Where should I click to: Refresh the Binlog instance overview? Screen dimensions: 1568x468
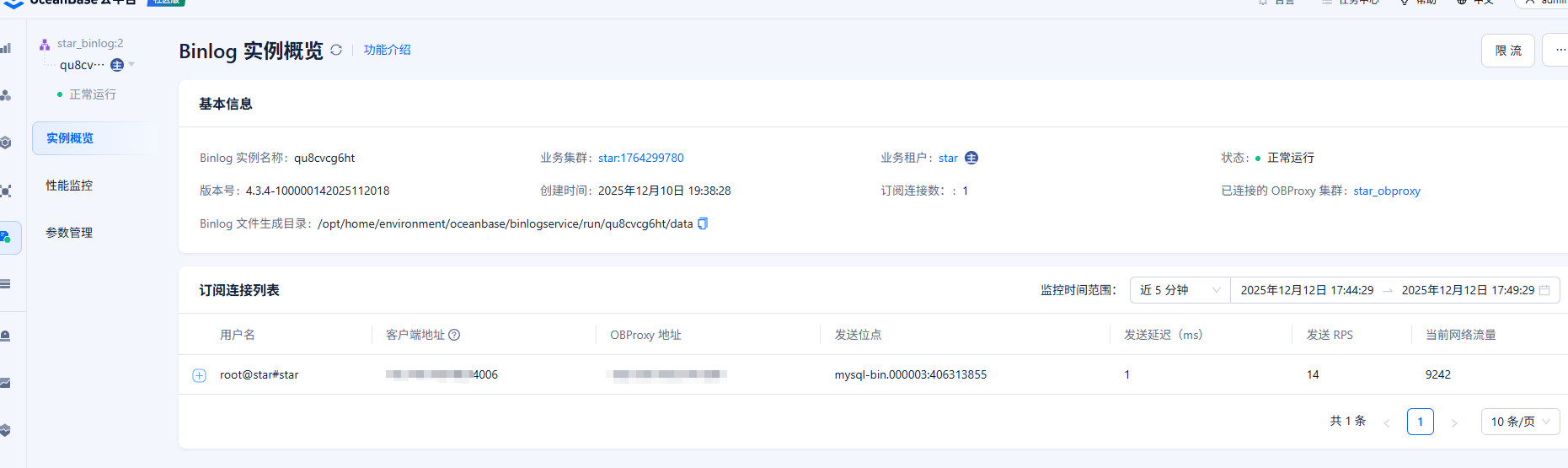point(336,51)
